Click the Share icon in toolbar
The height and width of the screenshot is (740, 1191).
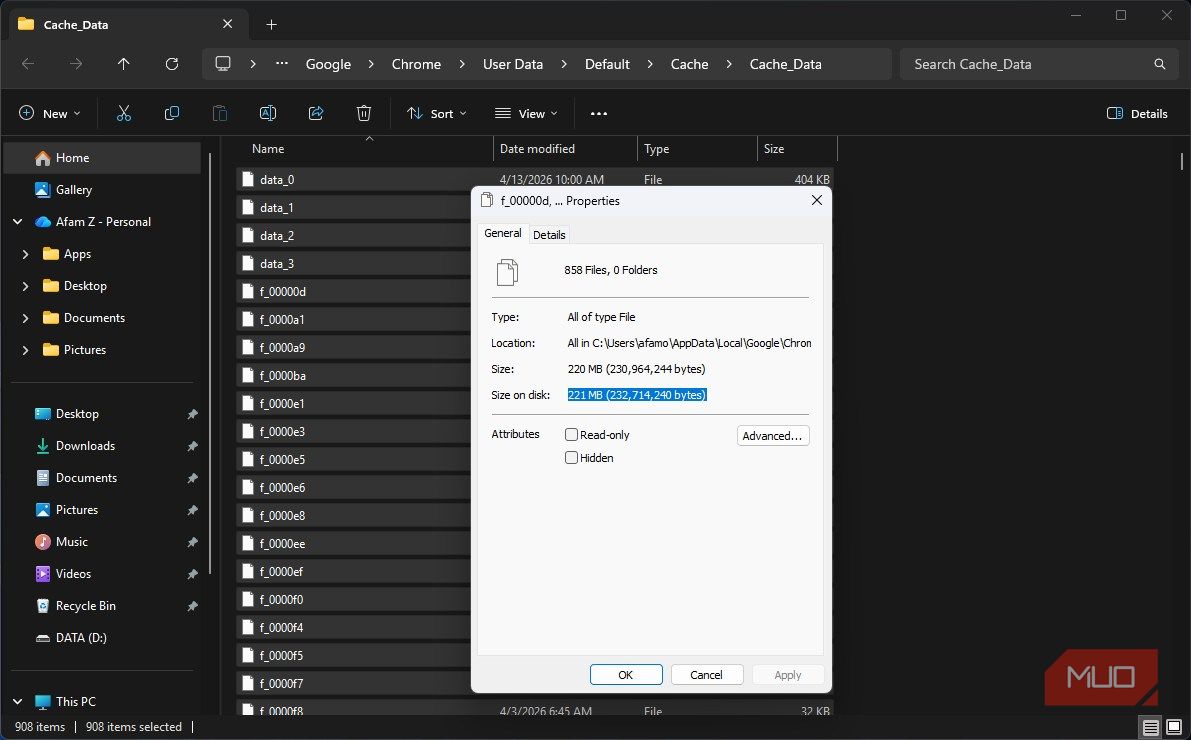pos(316,113)
